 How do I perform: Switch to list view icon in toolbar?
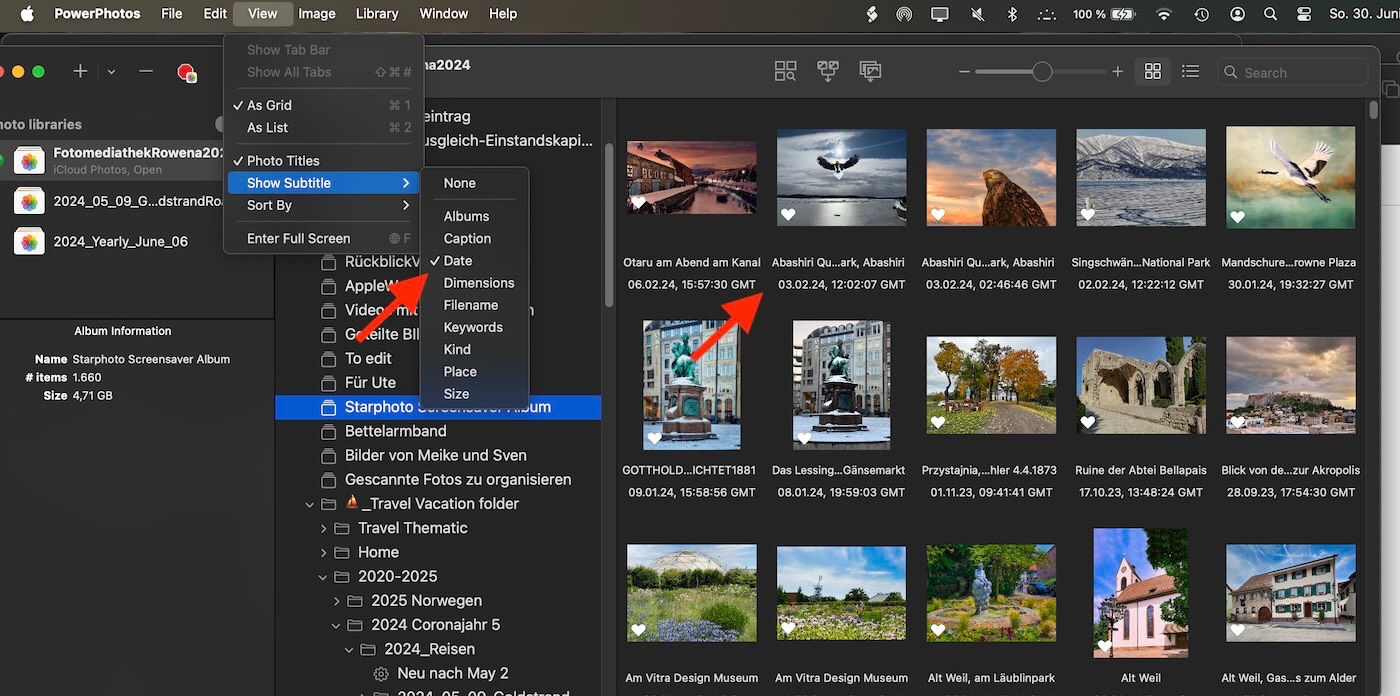[1190, 72]
